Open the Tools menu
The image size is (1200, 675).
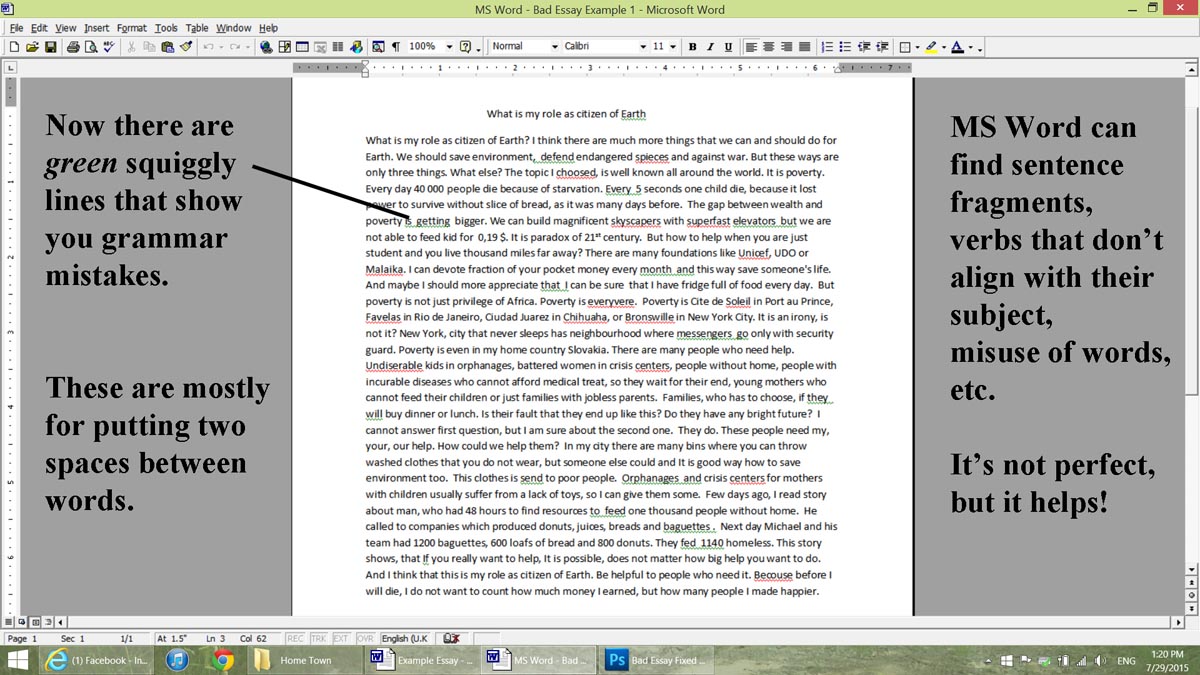point(166,28)
